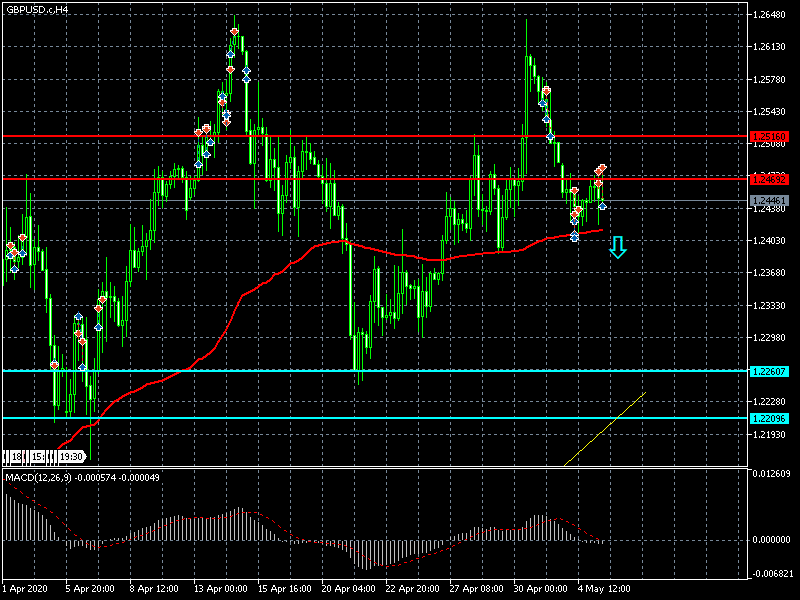Click the event marker labeled 15

tap(37, 457)
